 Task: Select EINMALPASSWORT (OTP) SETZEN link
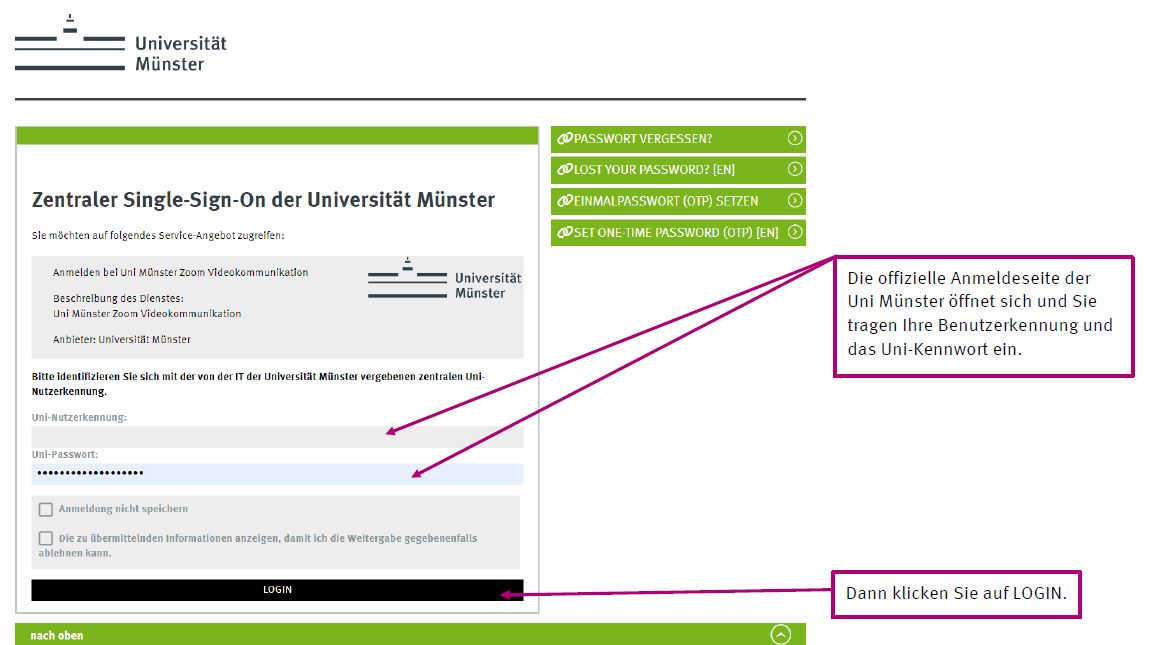coord(666,201)
